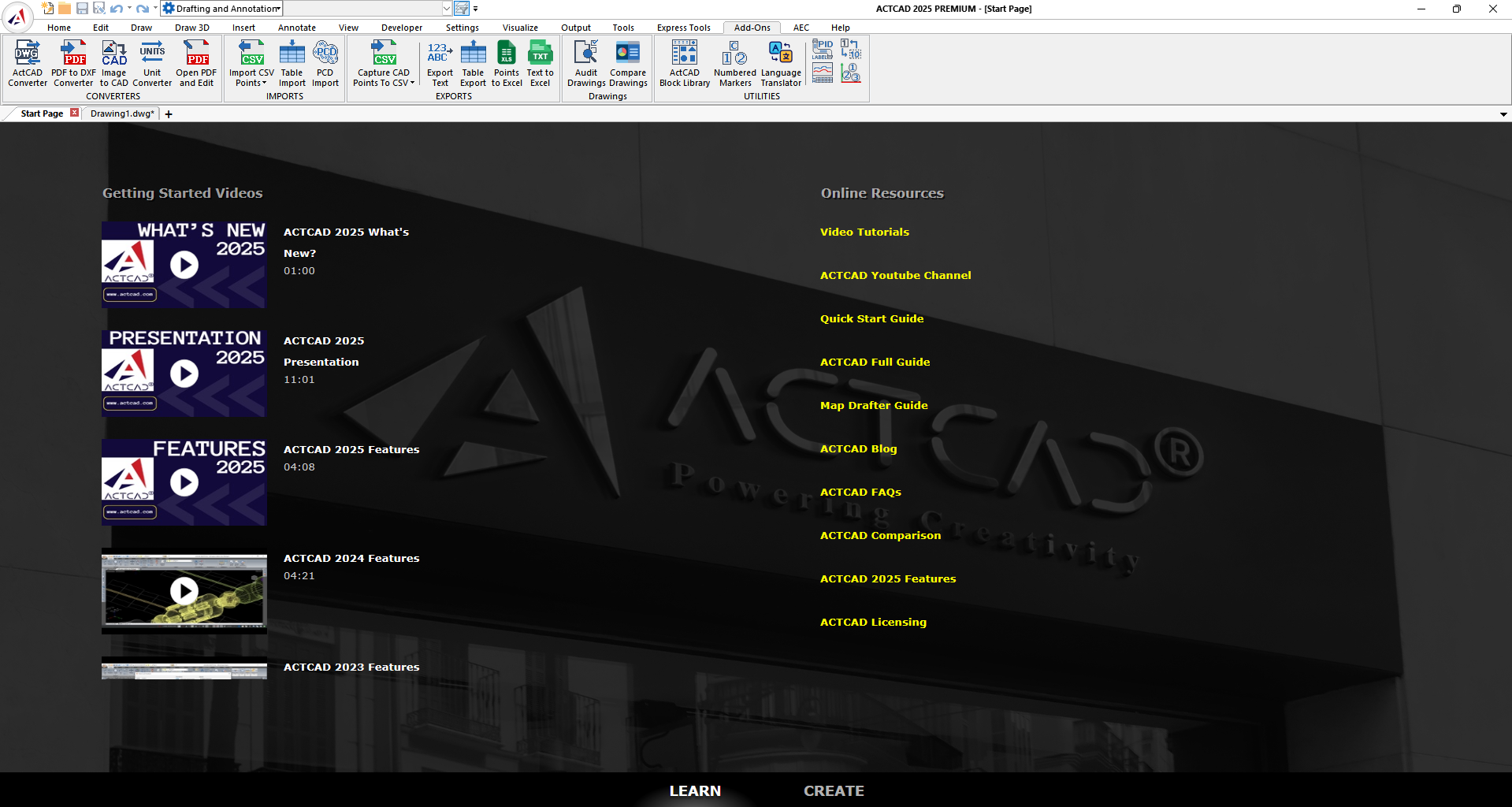The height and width of the screenshot is (807, 1512).
Task: Click the PID Label icon
Action: (x=823, y=50)
